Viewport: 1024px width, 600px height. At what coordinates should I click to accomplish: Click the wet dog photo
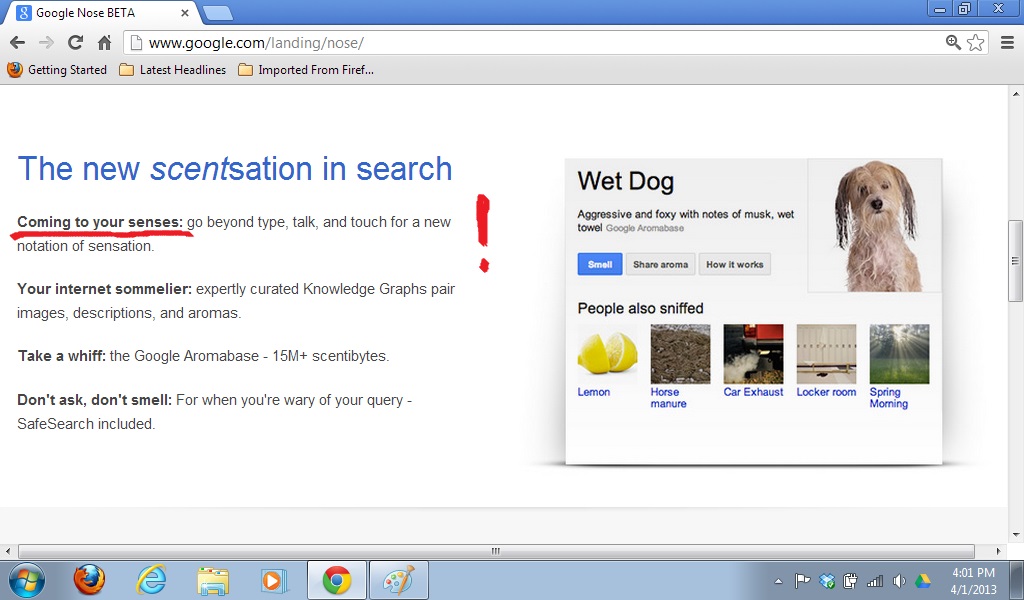pyautogui.click(x=874, y=225)
